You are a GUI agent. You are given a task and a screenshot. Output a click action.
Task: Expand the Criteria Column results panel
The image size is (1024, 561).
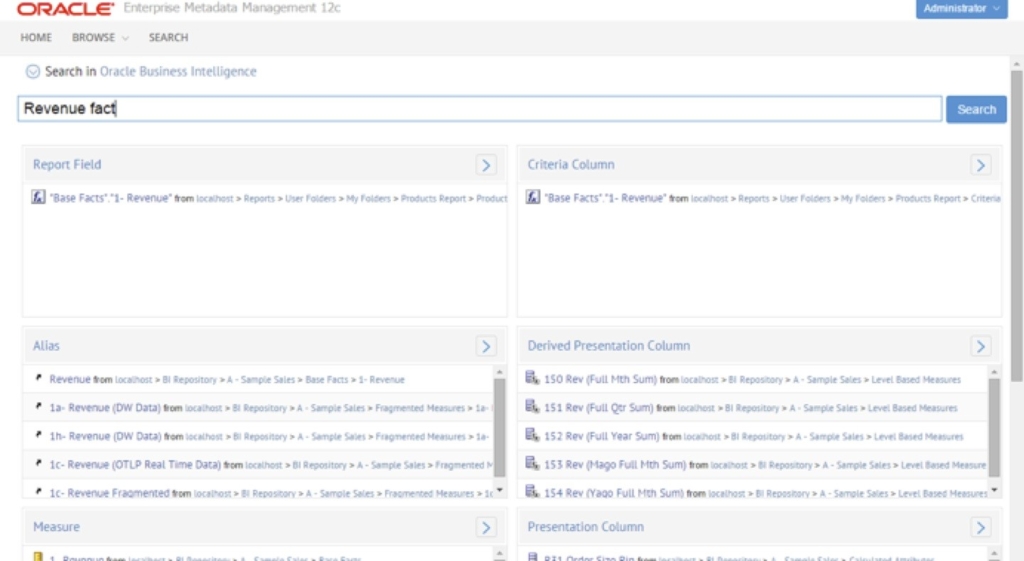click(x=980, y=165)
